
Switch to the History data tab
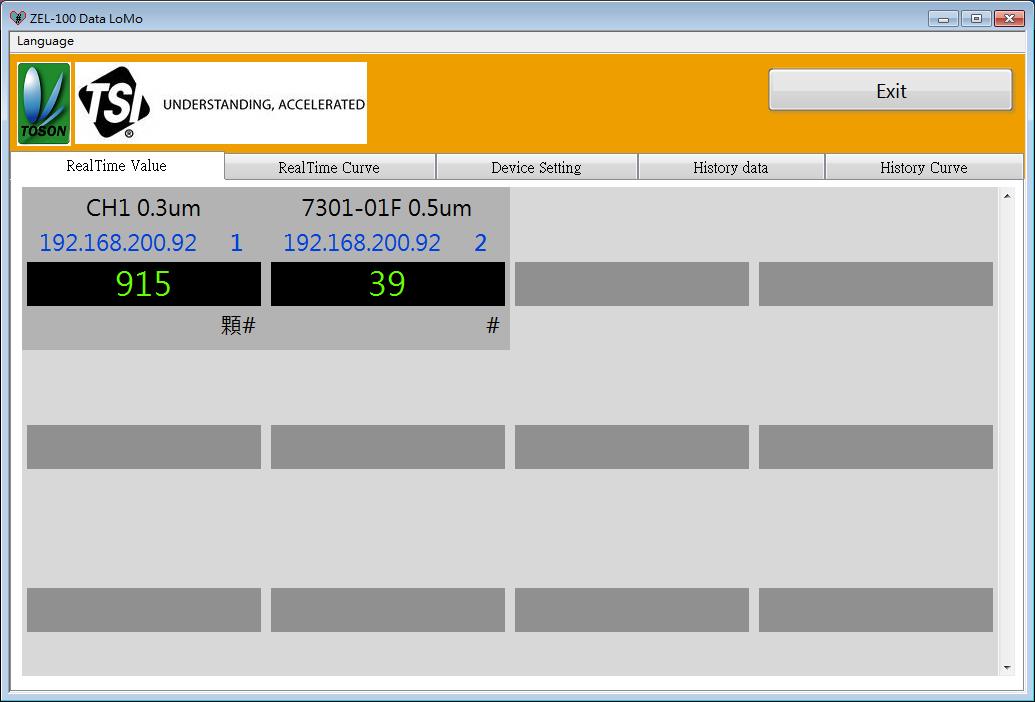731,167
